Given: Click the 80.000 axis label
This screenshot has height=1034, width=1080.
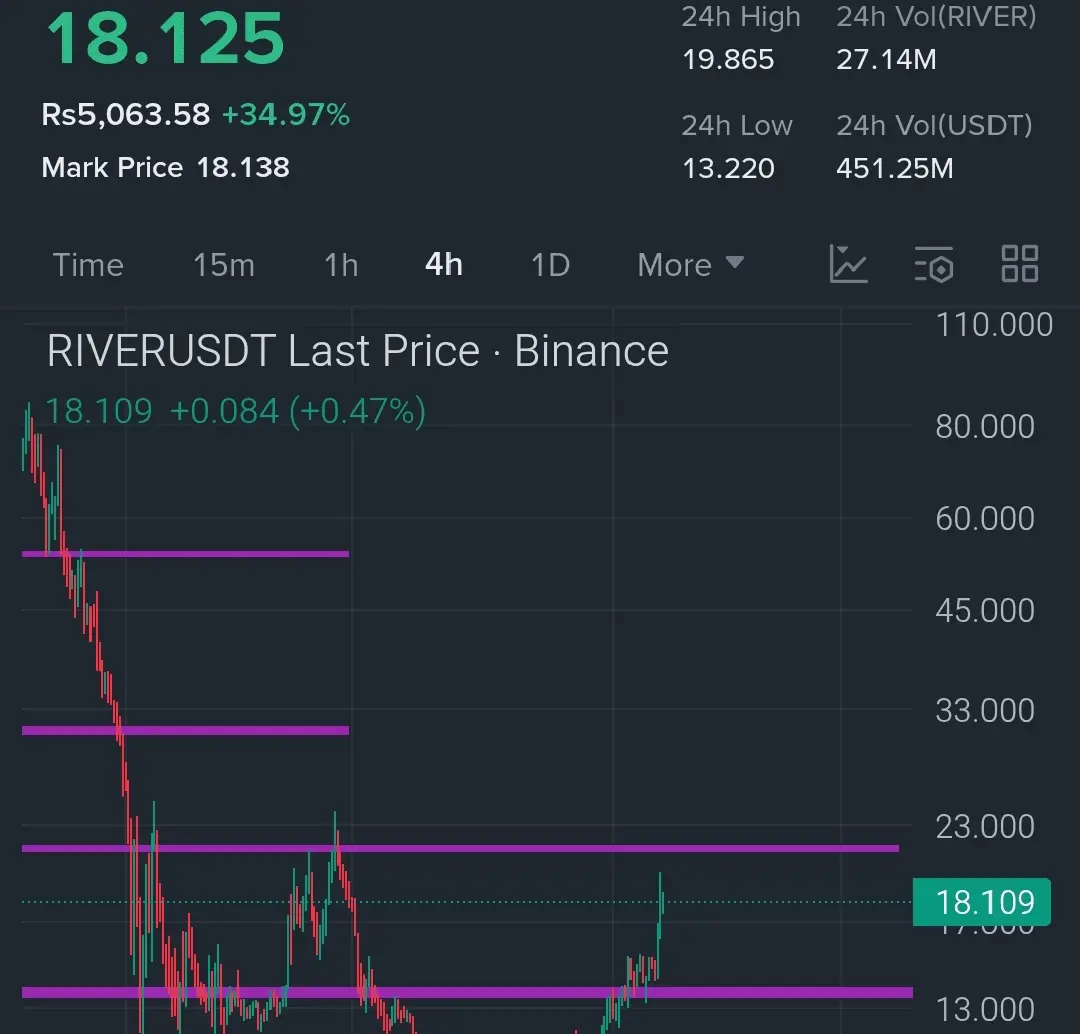Looking at the screenshot, I should (985, 426).
